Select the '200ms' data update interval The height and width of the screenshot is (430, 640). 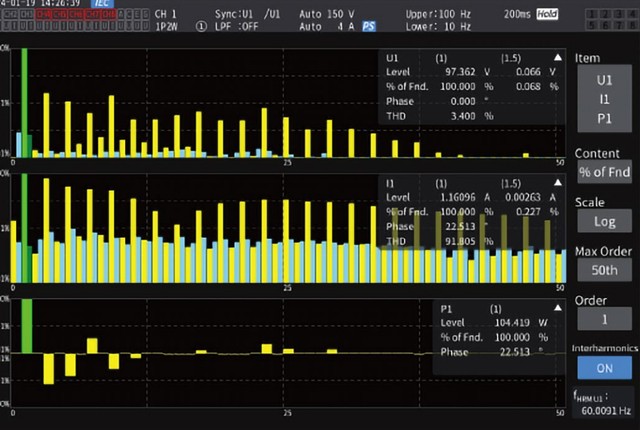pyautogui.click(x=517, y=14)
